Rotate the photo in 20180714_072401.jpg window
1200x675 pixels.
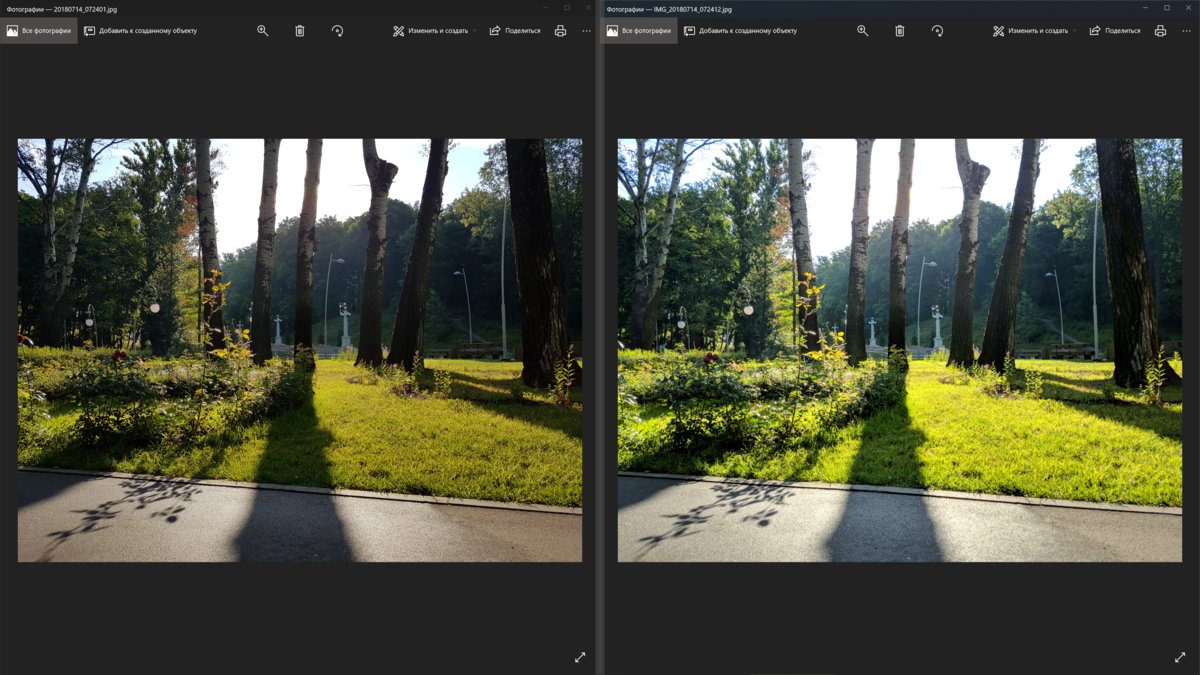(338, 31)
